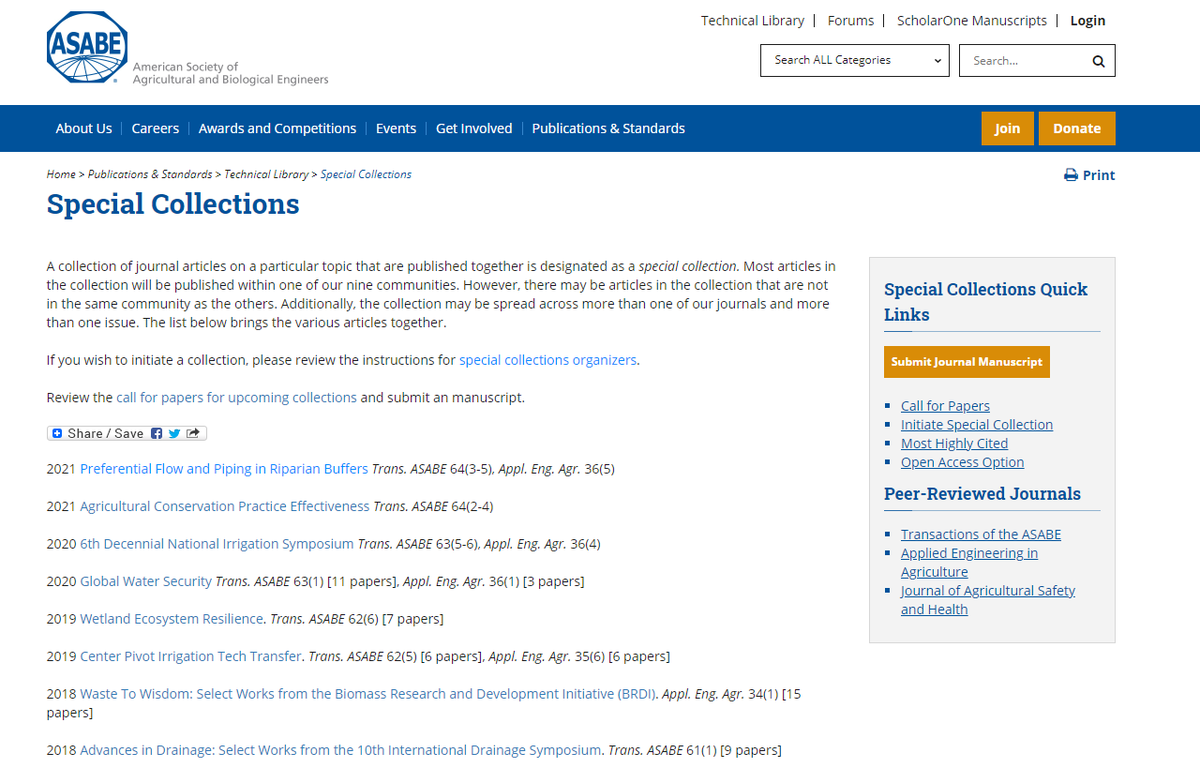Image resolution: width=1200 pixels, height=768 pixels.
Task: Open the Search ALL Categories dropdown
Action: point(854,60)
